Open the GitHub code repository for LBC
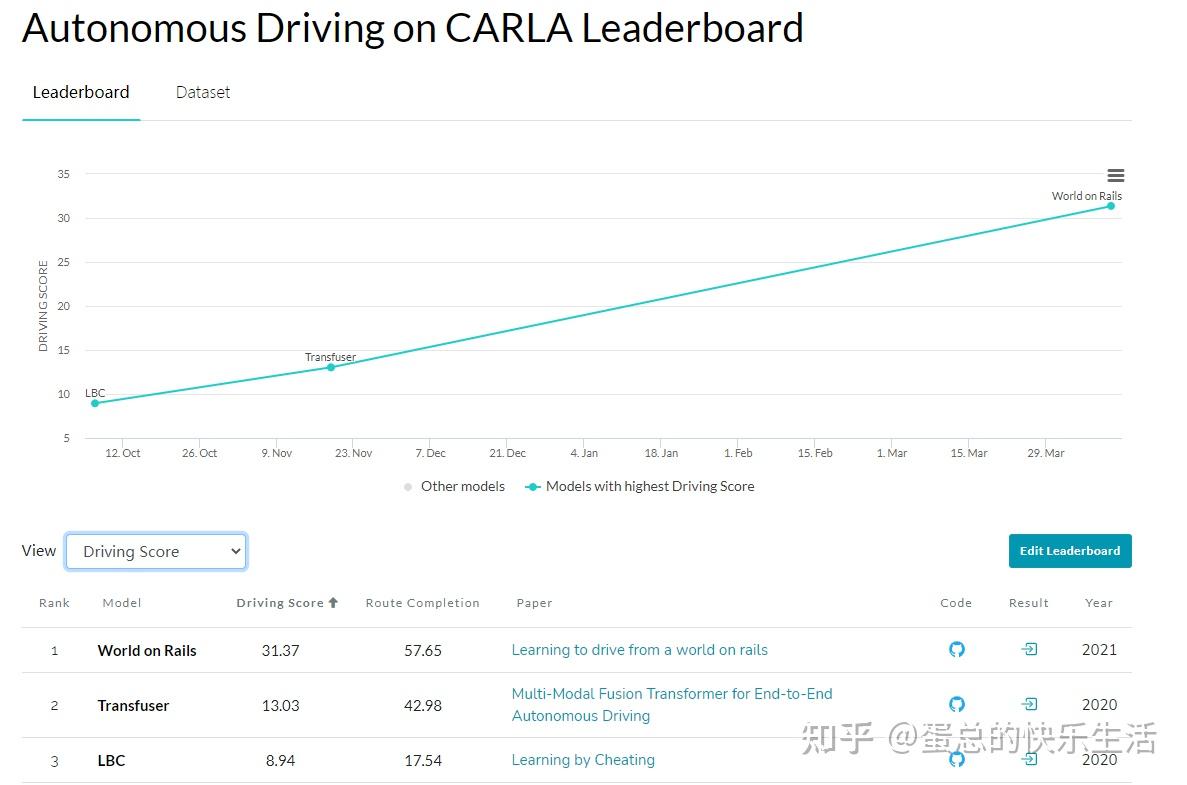The width and height of the screenshot is (1187, 785). (x=957, y=760)
